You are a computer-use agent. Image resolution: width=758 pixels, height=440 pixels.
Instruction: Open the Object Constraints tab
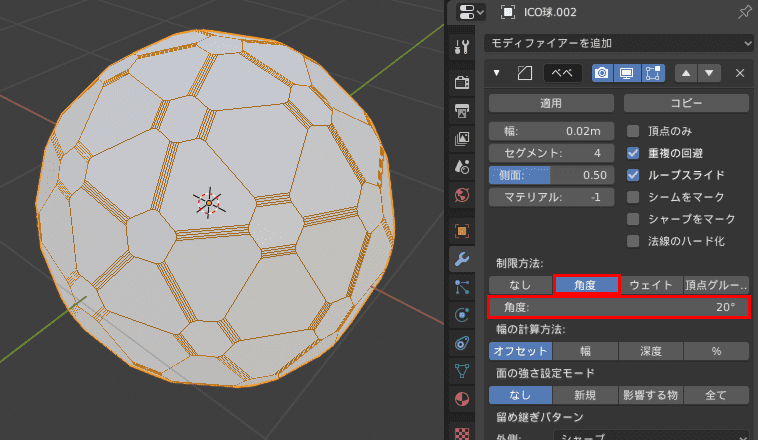pos(462,343)
